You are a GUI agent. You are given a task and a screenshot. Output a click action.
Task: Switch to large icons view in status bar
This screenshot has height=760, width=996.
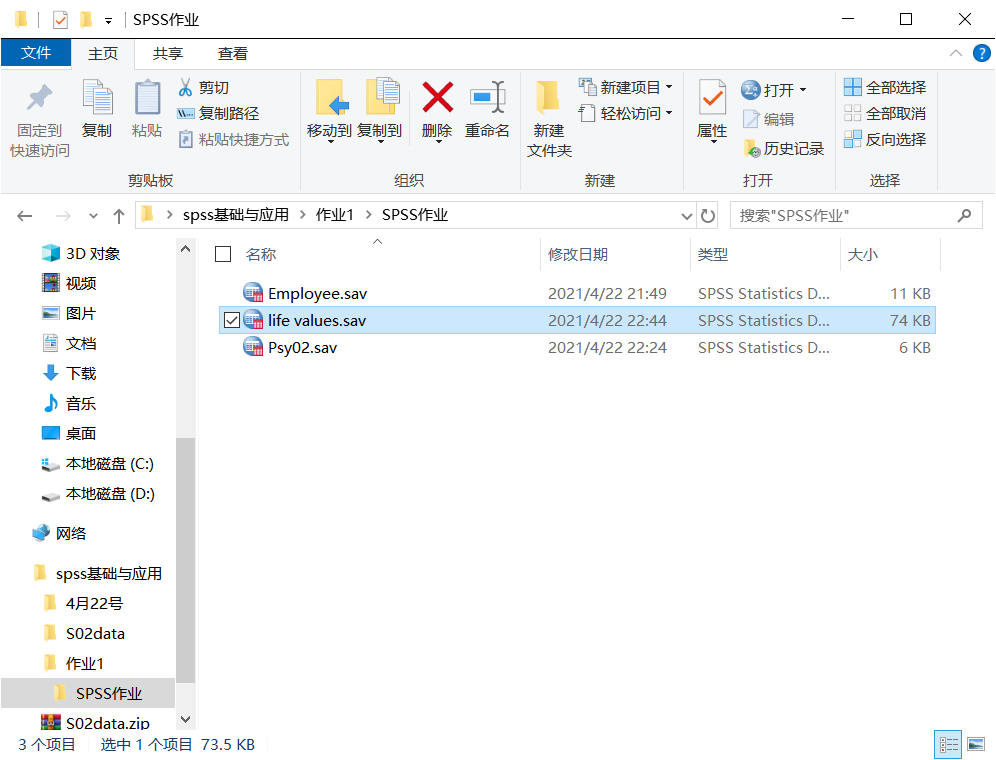tap(976, 744)
